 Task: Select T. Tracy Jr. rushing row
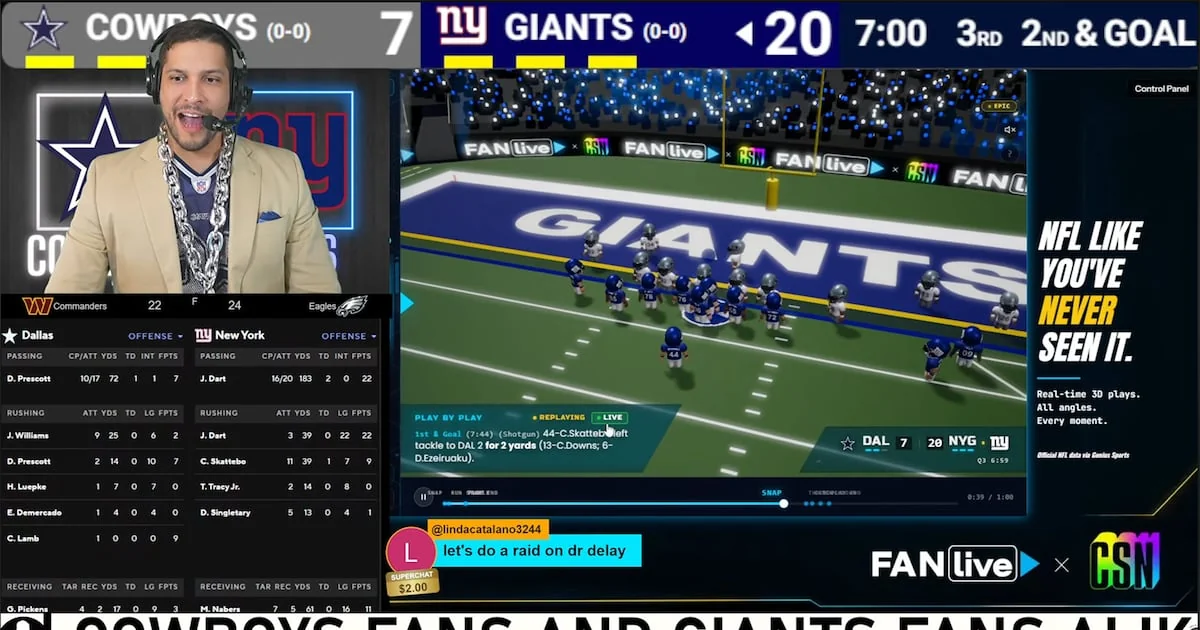click(x=286, y=486)
